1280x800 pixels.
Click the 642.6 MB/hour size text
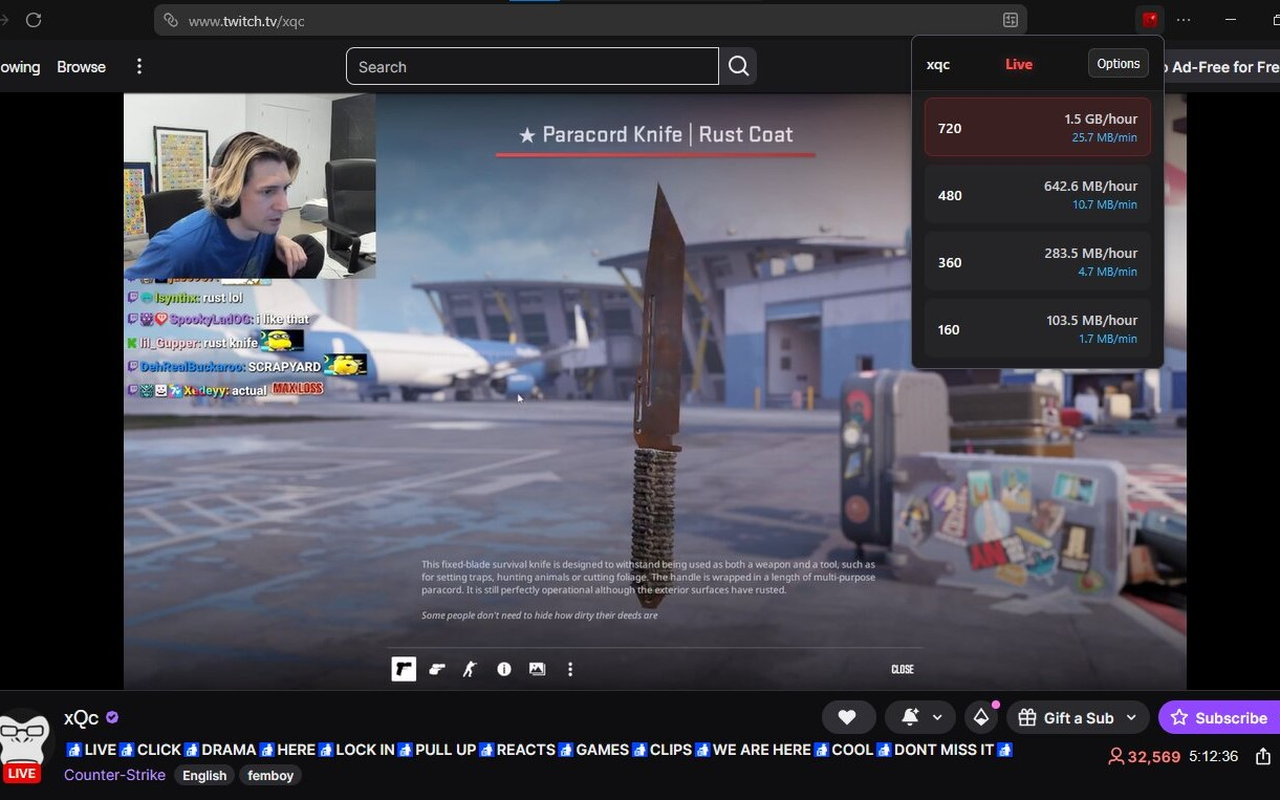[1091, 186]
